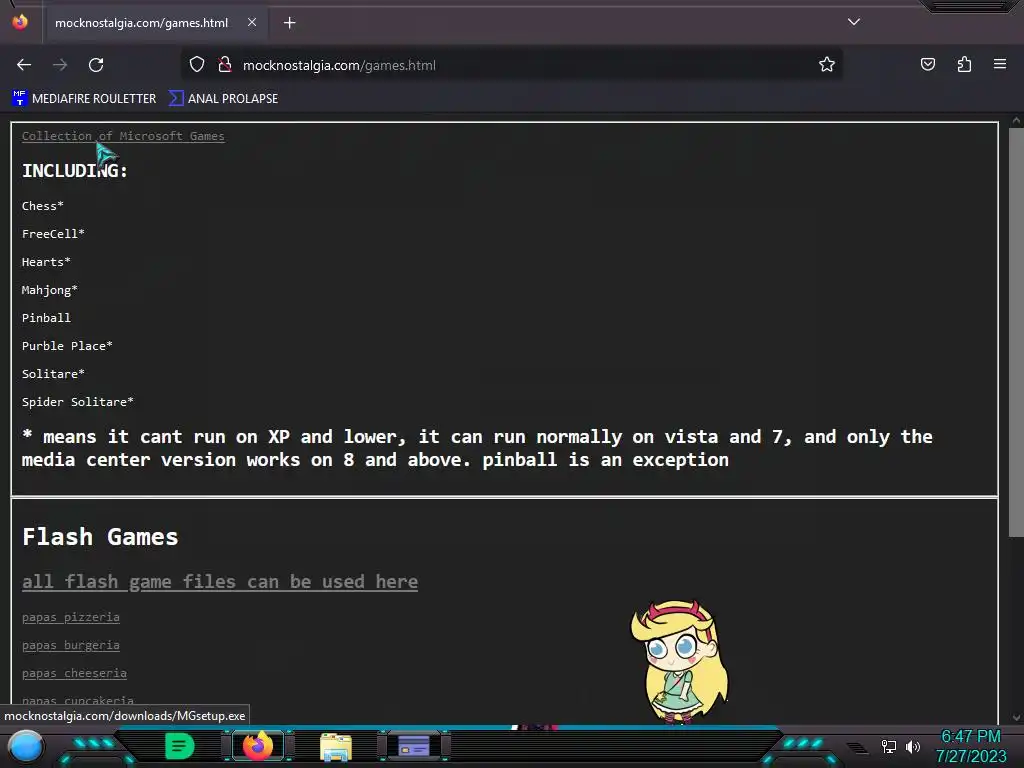Screen dimensions: 1024x768
Task: Save page to Pocket
Action: click(928, 64)
